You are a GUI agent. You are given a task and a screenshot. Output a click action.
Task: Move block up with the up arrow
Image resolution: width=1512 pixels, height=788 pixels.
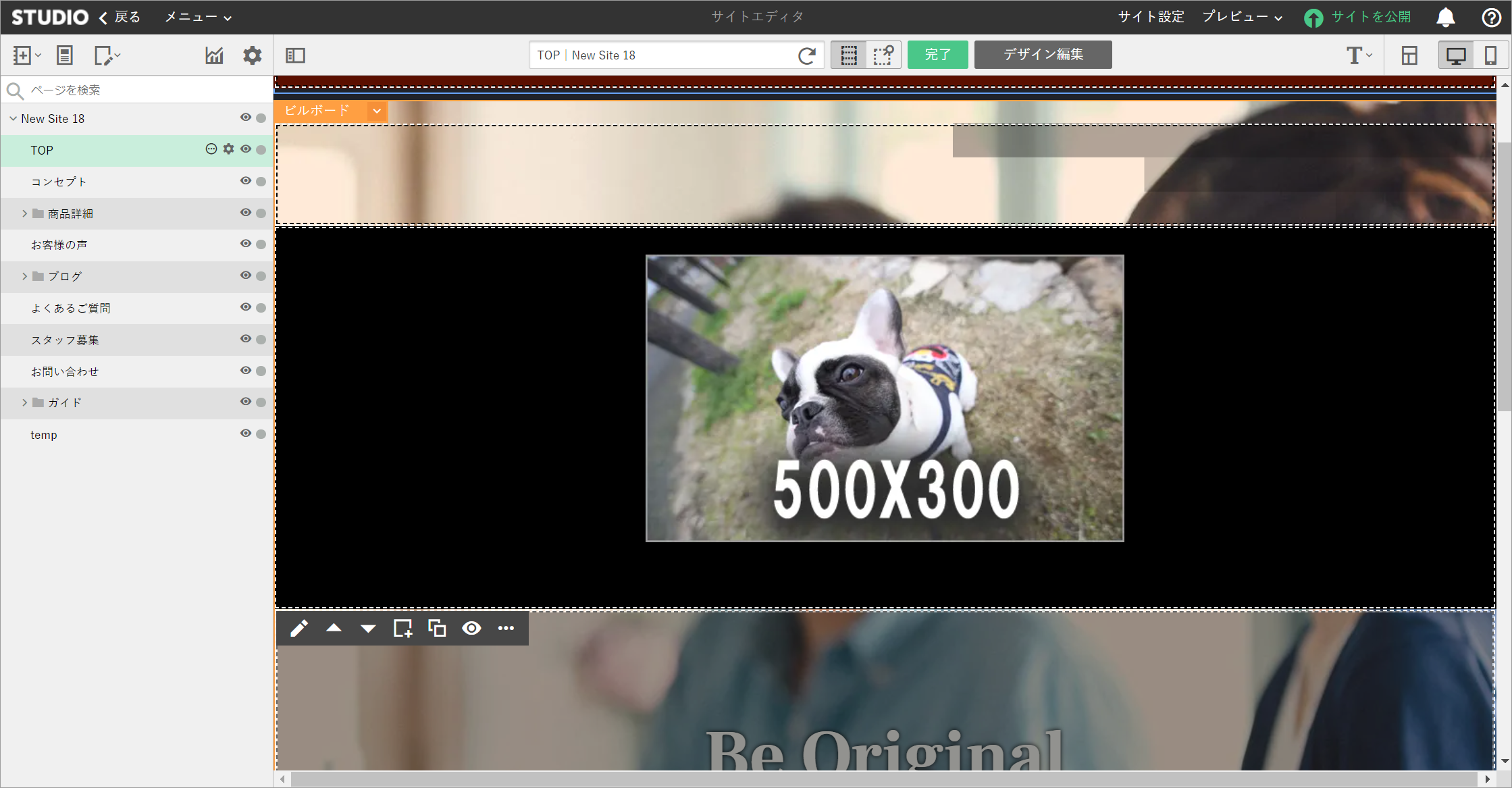pyautogui.click(x=334, y=629)
